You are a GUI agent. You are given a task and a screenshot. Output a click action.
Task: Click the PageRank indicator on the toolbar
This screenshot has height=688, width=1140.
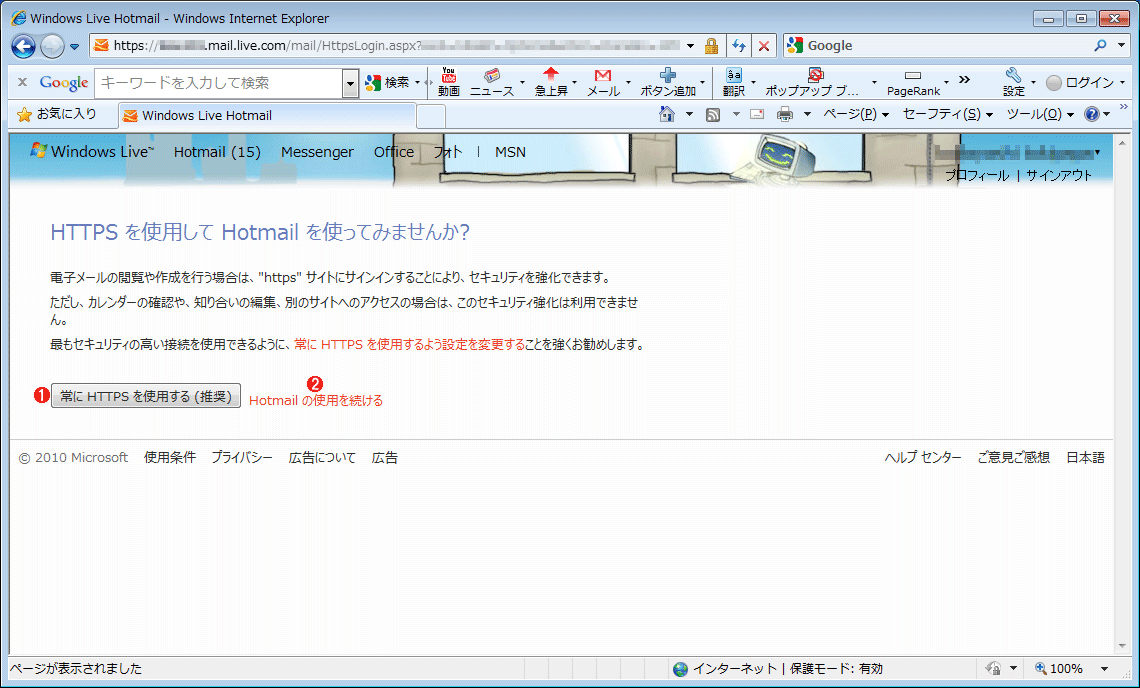(x=913, y=83)
